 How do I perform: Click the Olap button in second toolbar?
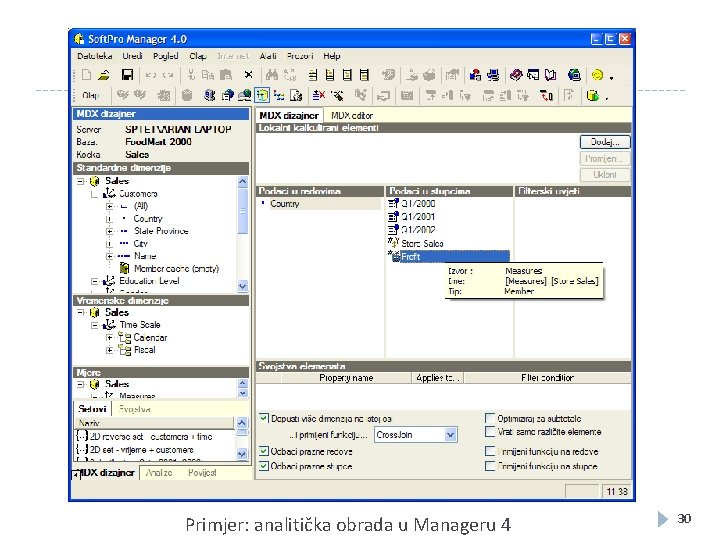90,96
